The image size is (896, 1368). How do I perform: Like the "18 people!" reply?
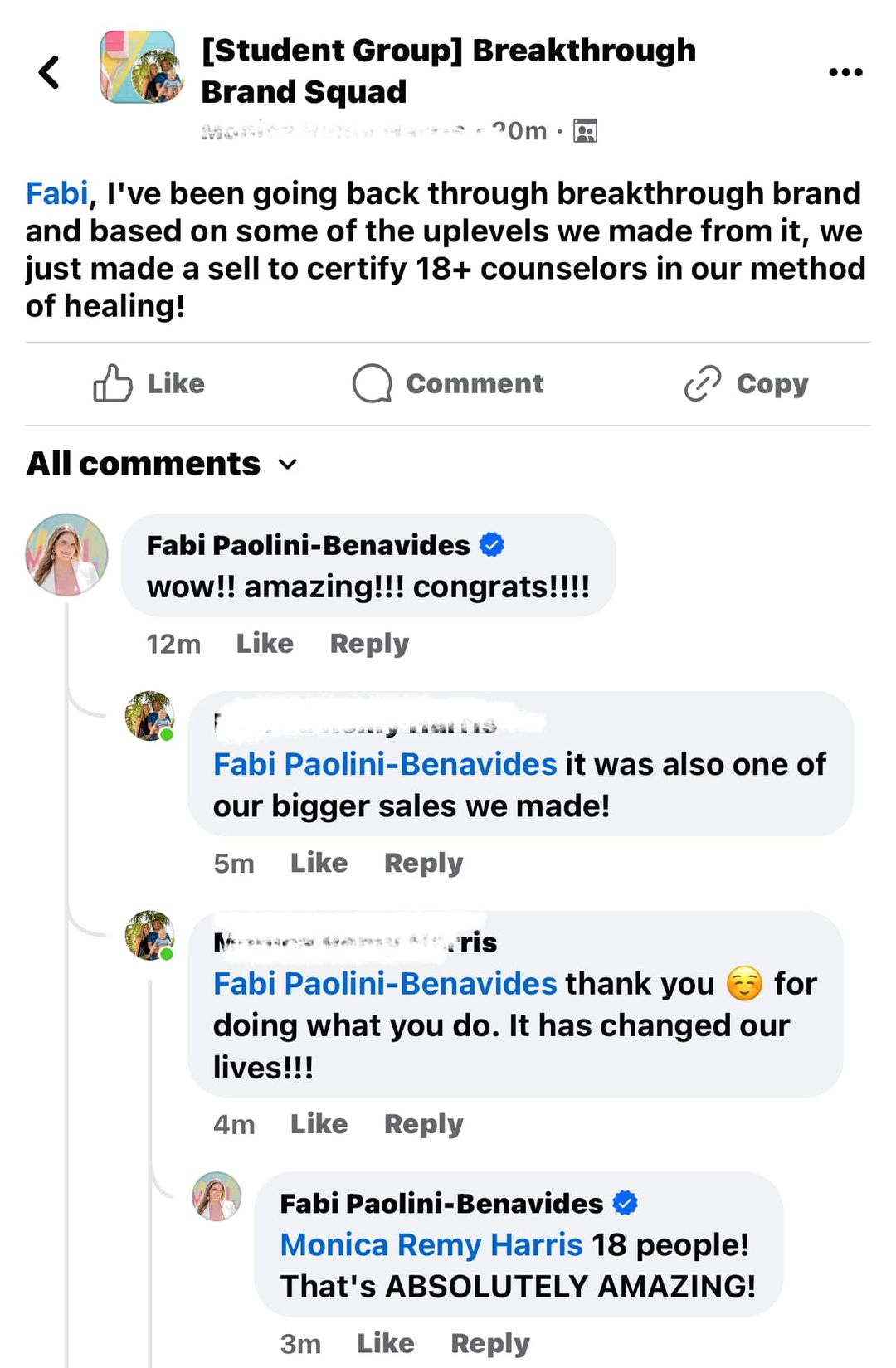pos(385,1343)
